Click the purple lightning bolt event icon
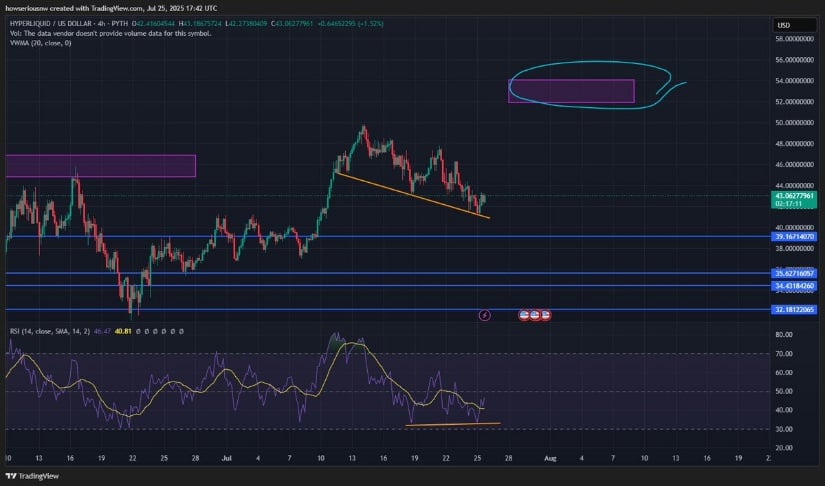Image resolution: width=825 pixels, height=486 pixels. 485,315
